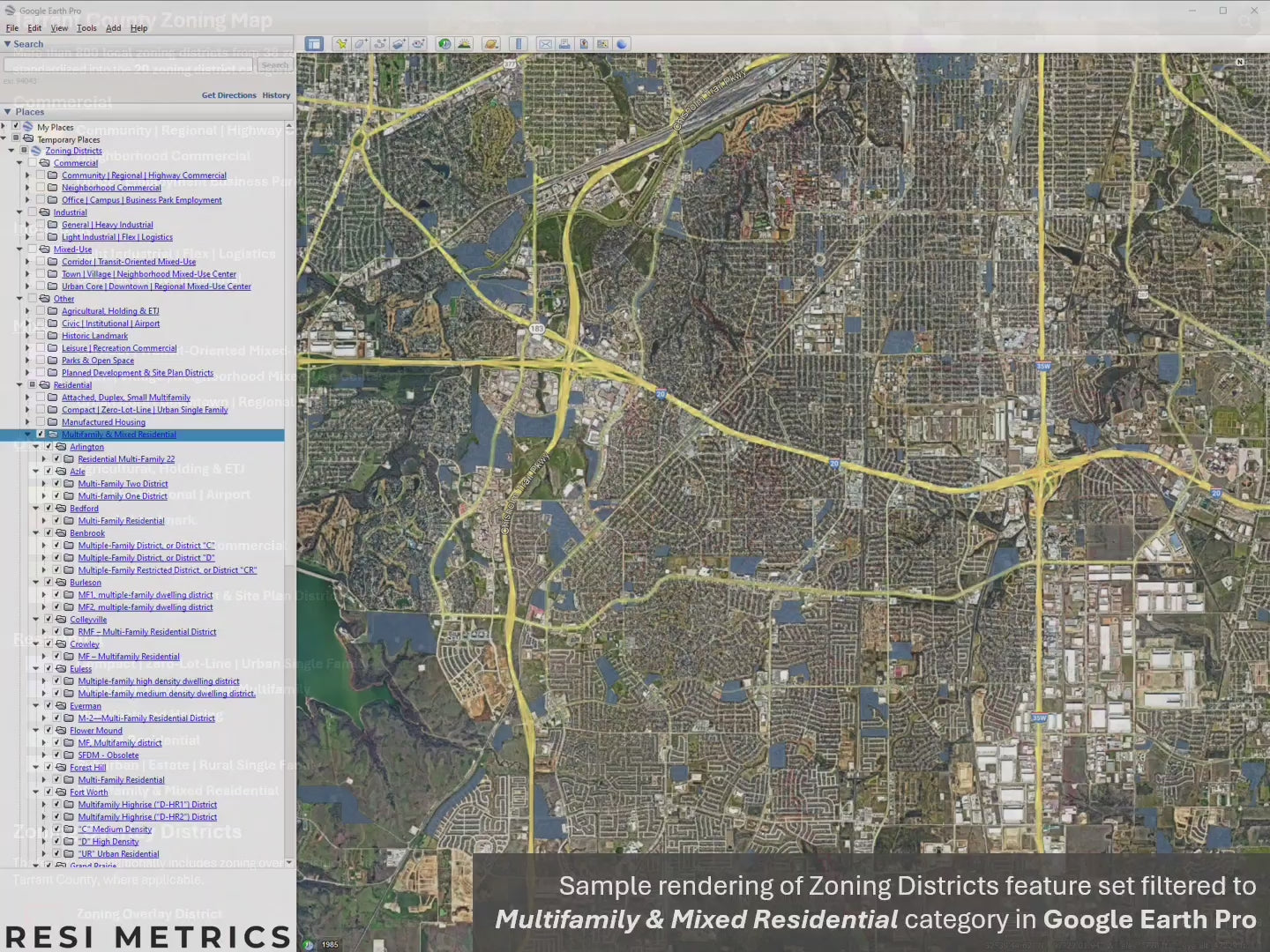1270x952 pixels.
Task: Click View in Google Maps icon
Action: pyautogui.click(x=602, y=44)
